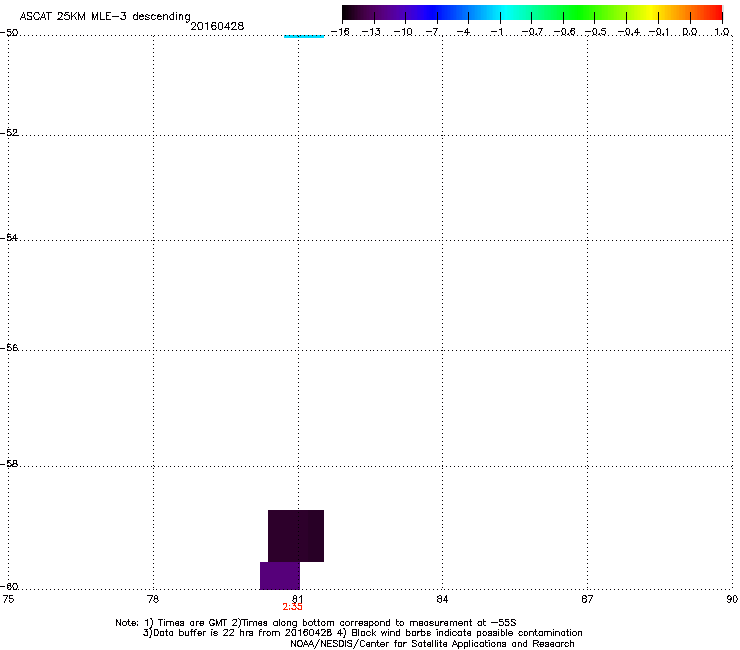Click the -16 color scale label
The height and width of the screenshot is (650, 740).
coord(339,32)
